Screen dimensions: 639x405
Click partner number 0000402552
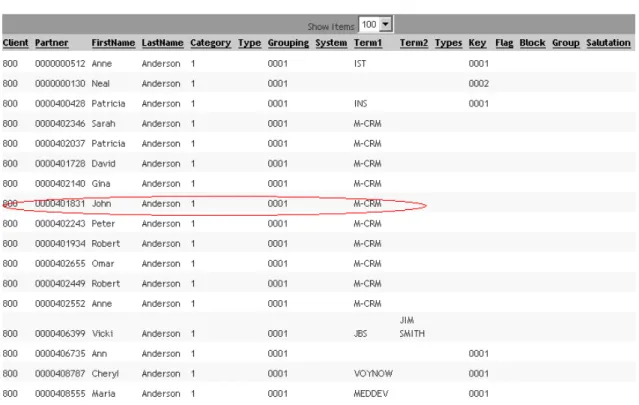[60, 303]
